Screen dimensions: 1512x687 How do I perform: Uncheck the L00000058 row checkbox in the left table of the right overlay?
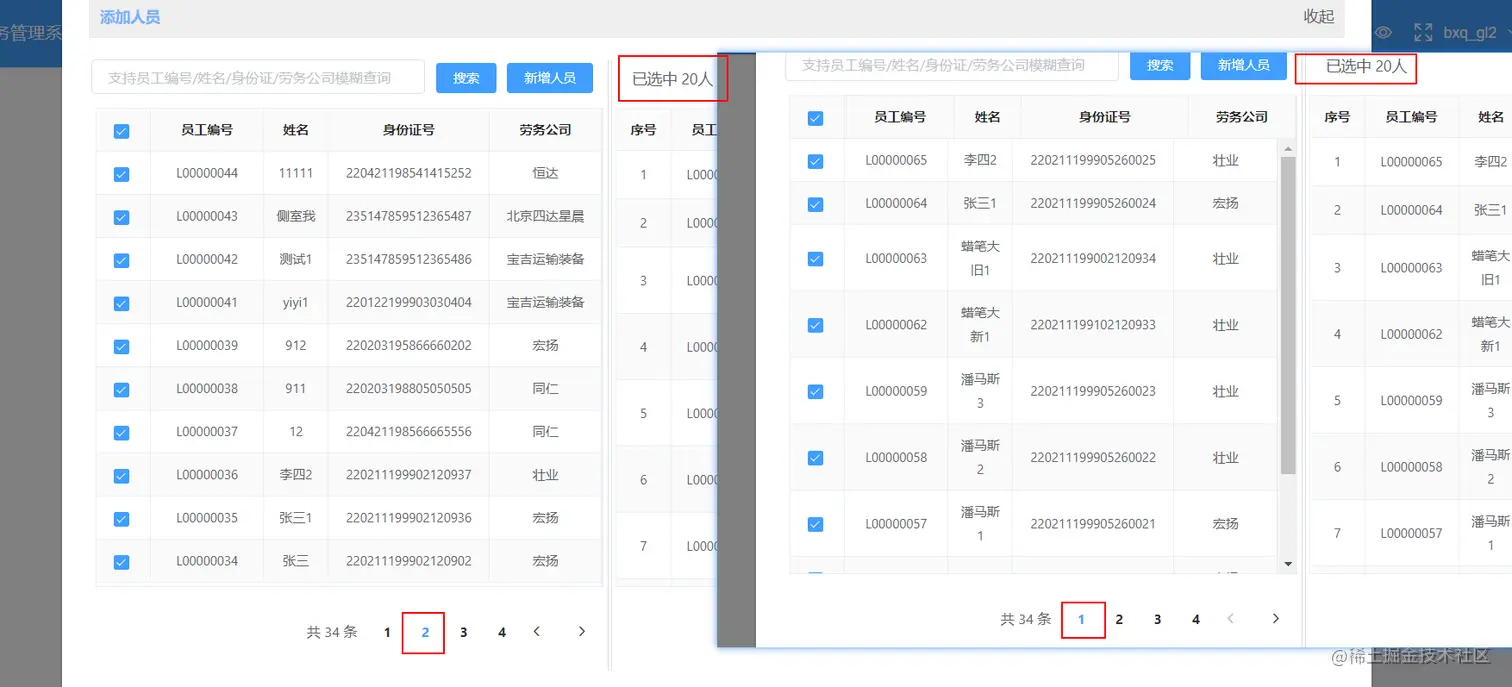pyautogui.click(x=815, y=458)
